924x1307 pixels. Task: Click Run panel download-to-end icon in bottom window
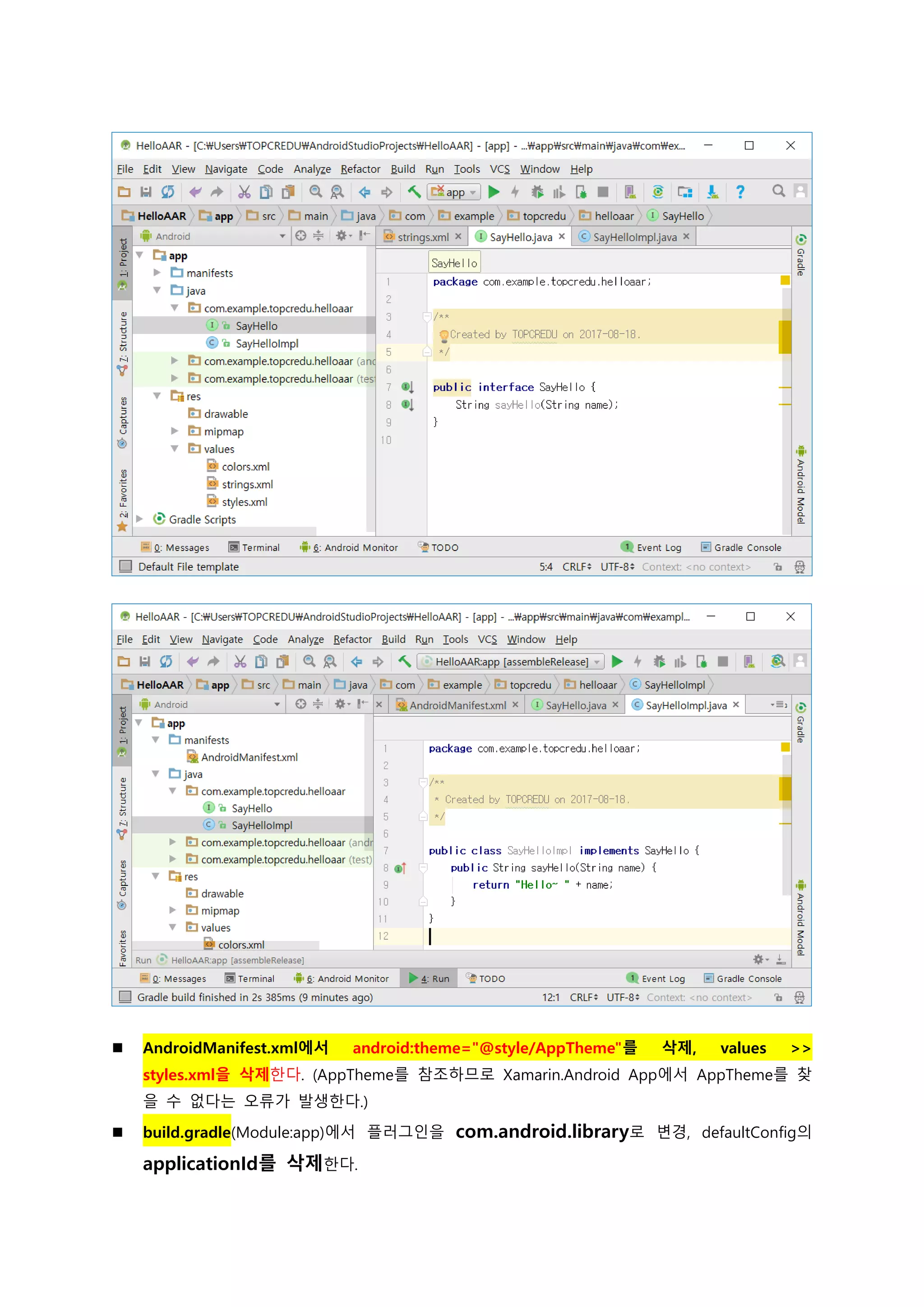click(x=781, y=960)
